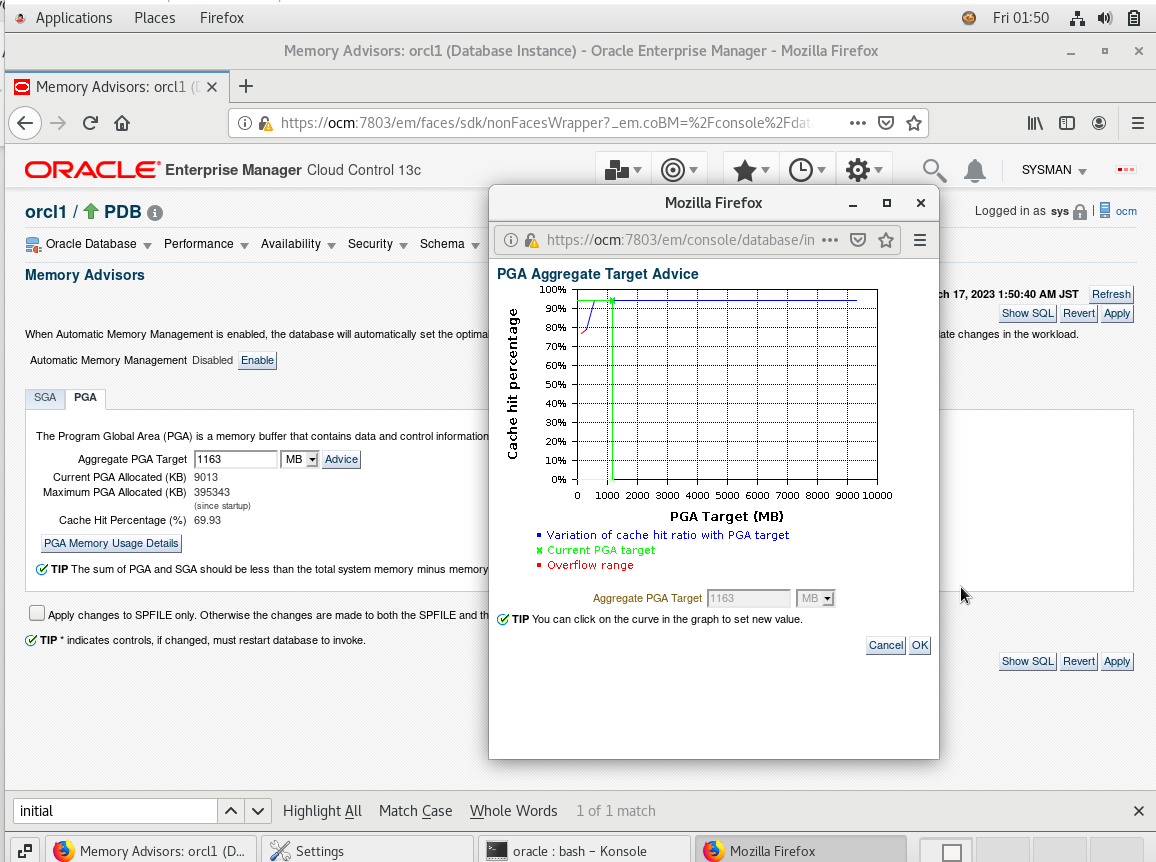
Task: Expand Performance menu
Action: 206,244
